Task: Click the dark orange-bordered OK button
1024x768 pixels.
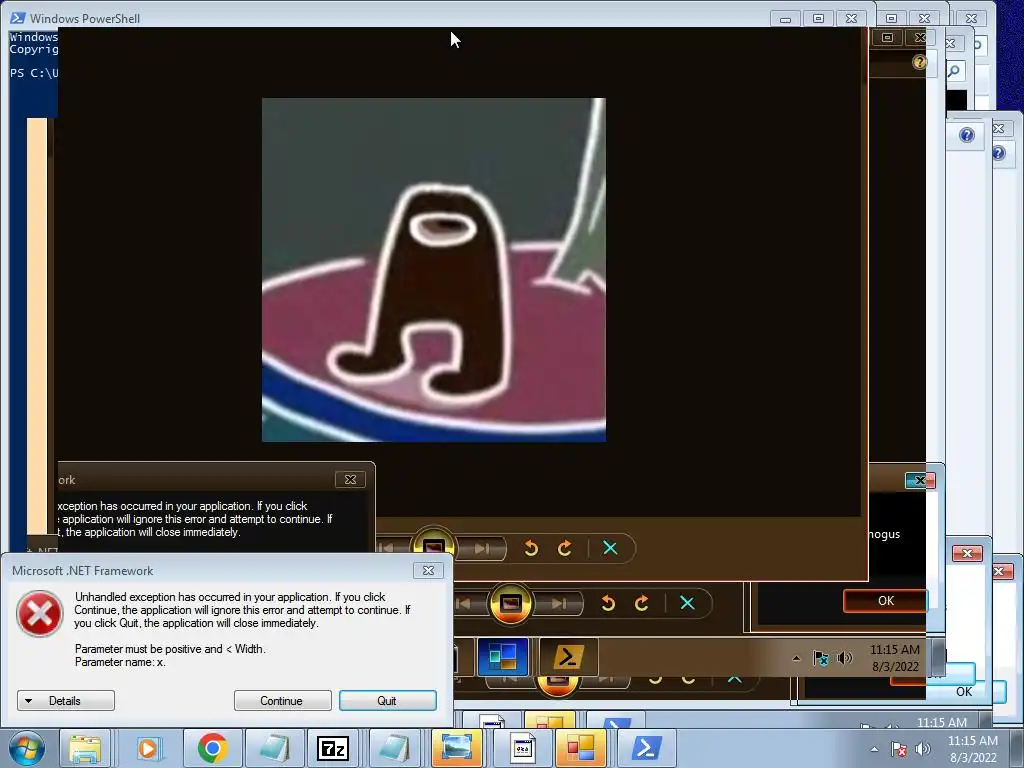Action: (885, 601)
